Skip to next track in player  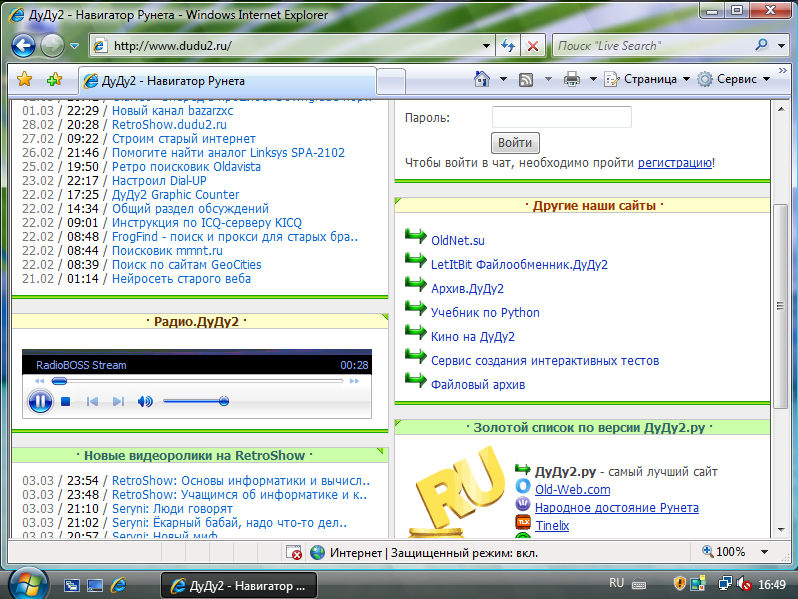(x=118, y=401)
